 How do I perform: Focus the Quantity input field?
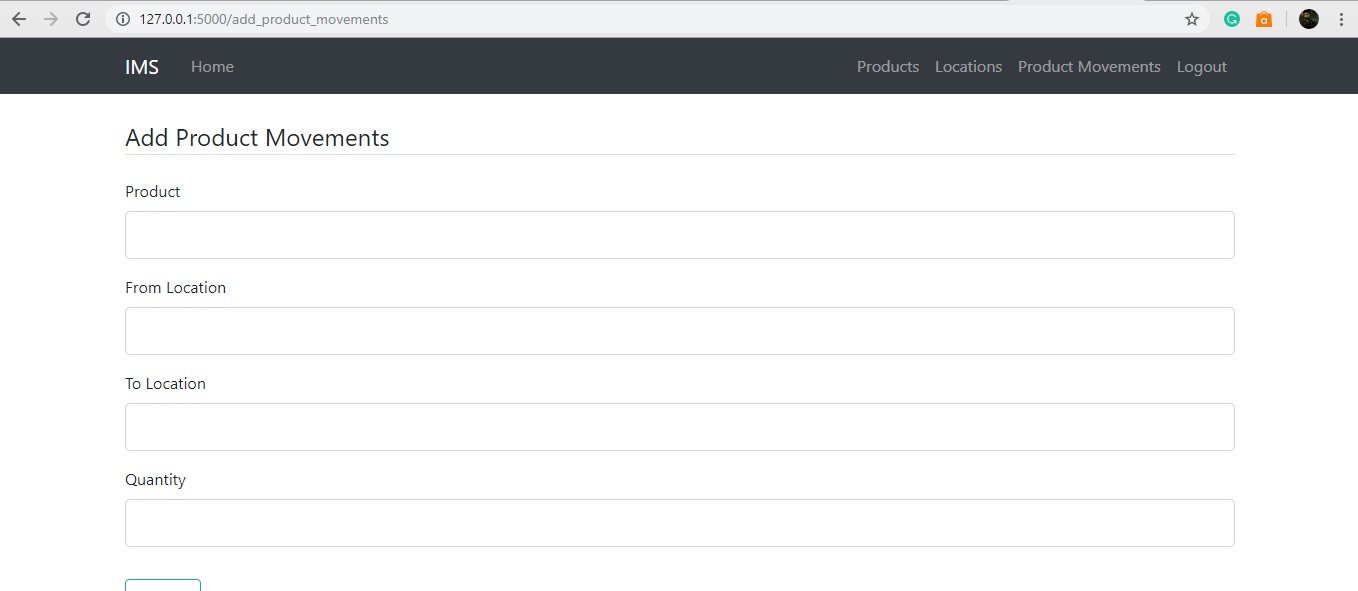click(680, 523)
